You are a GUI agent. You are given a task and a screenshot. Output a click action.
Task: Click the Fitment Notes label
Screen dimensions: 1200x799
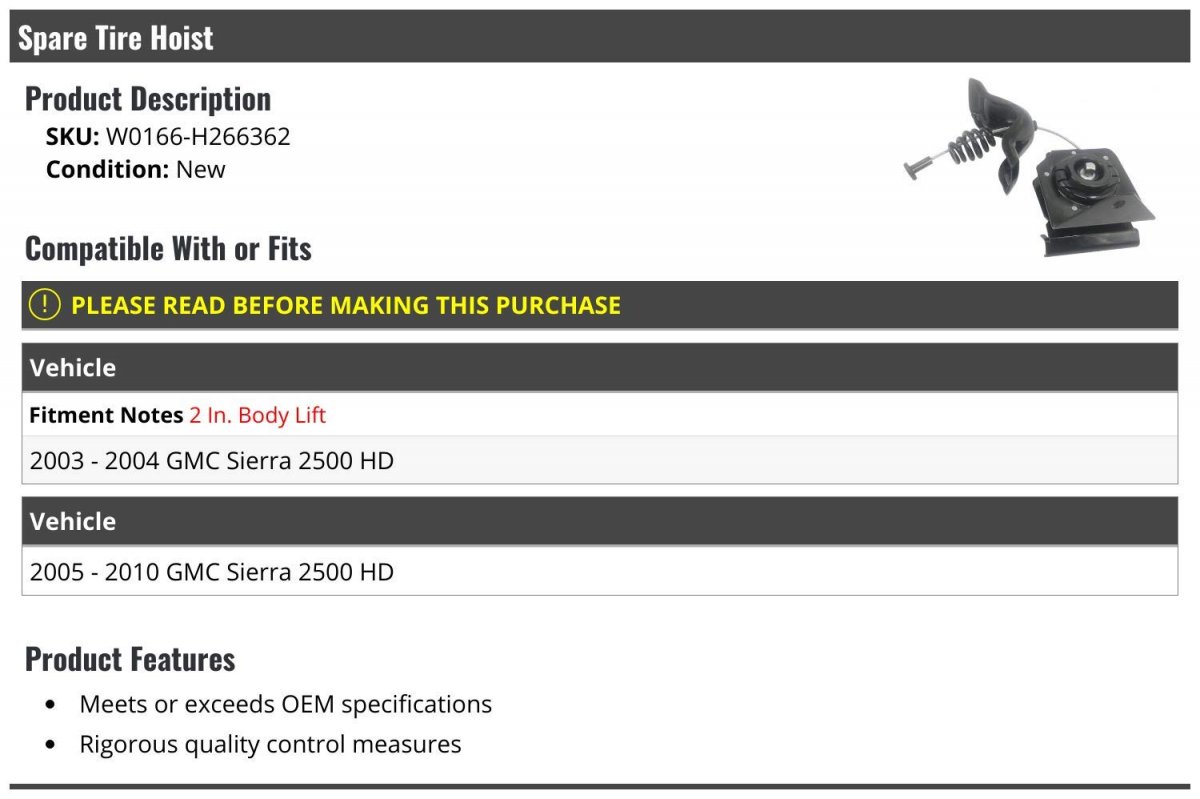pos(106,415)
